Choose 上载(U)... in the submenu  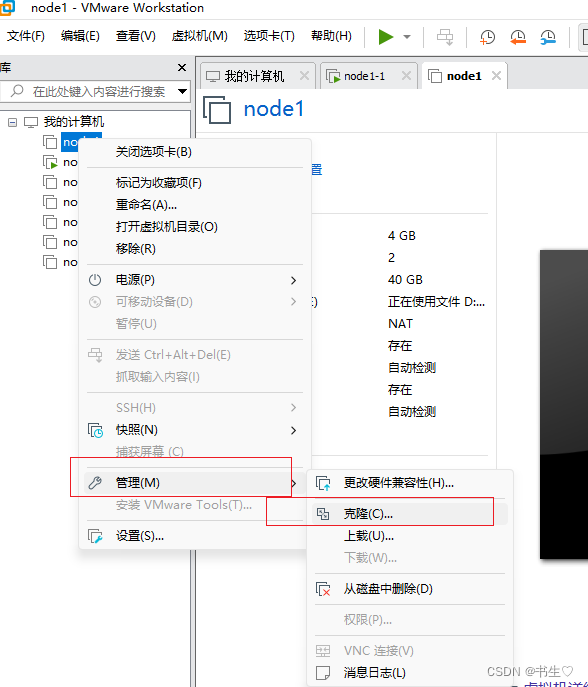[410, 536]
